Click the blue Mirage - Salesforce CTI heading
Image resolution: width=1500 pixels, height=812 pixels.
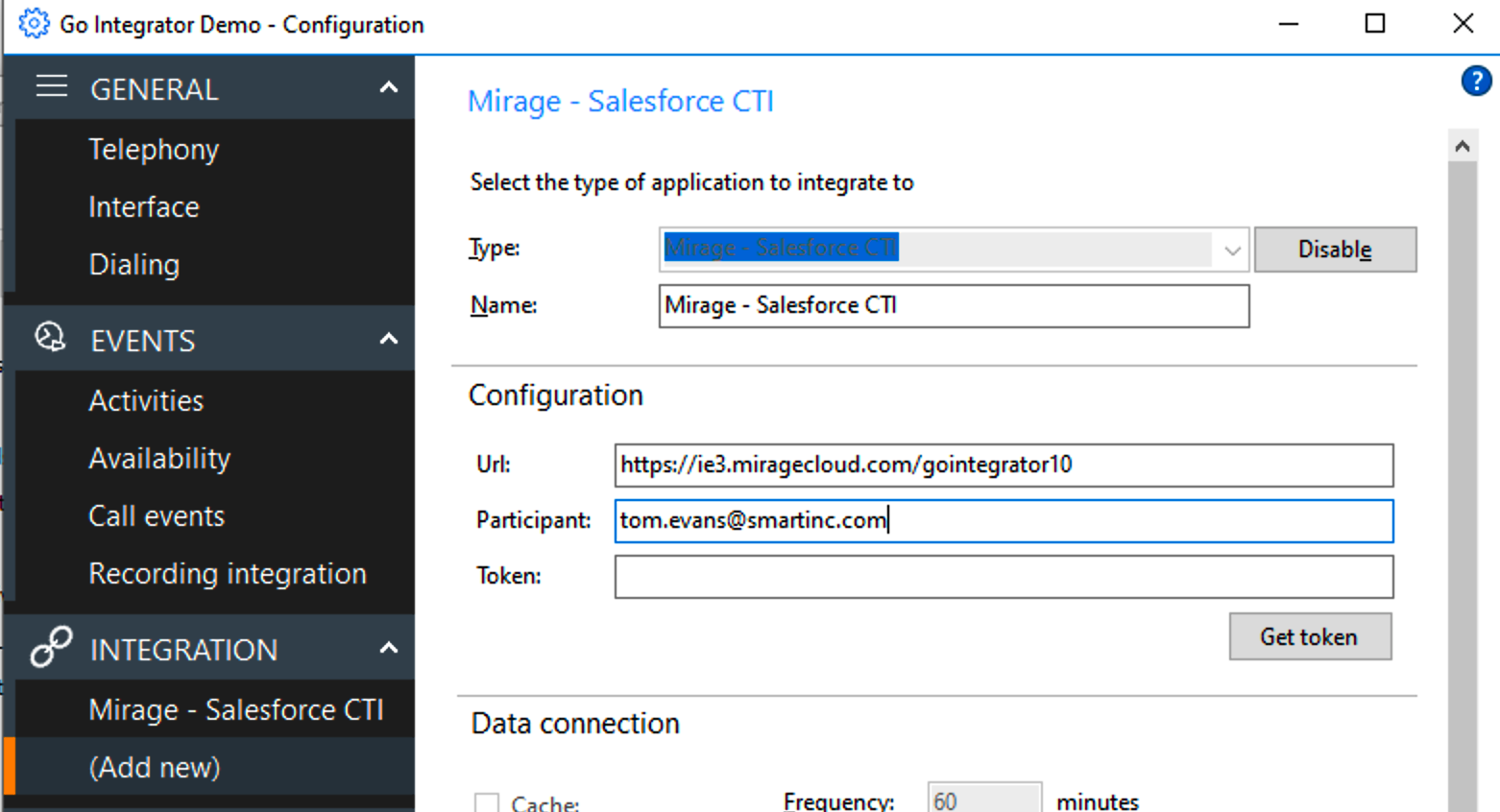tap(620, 102)
